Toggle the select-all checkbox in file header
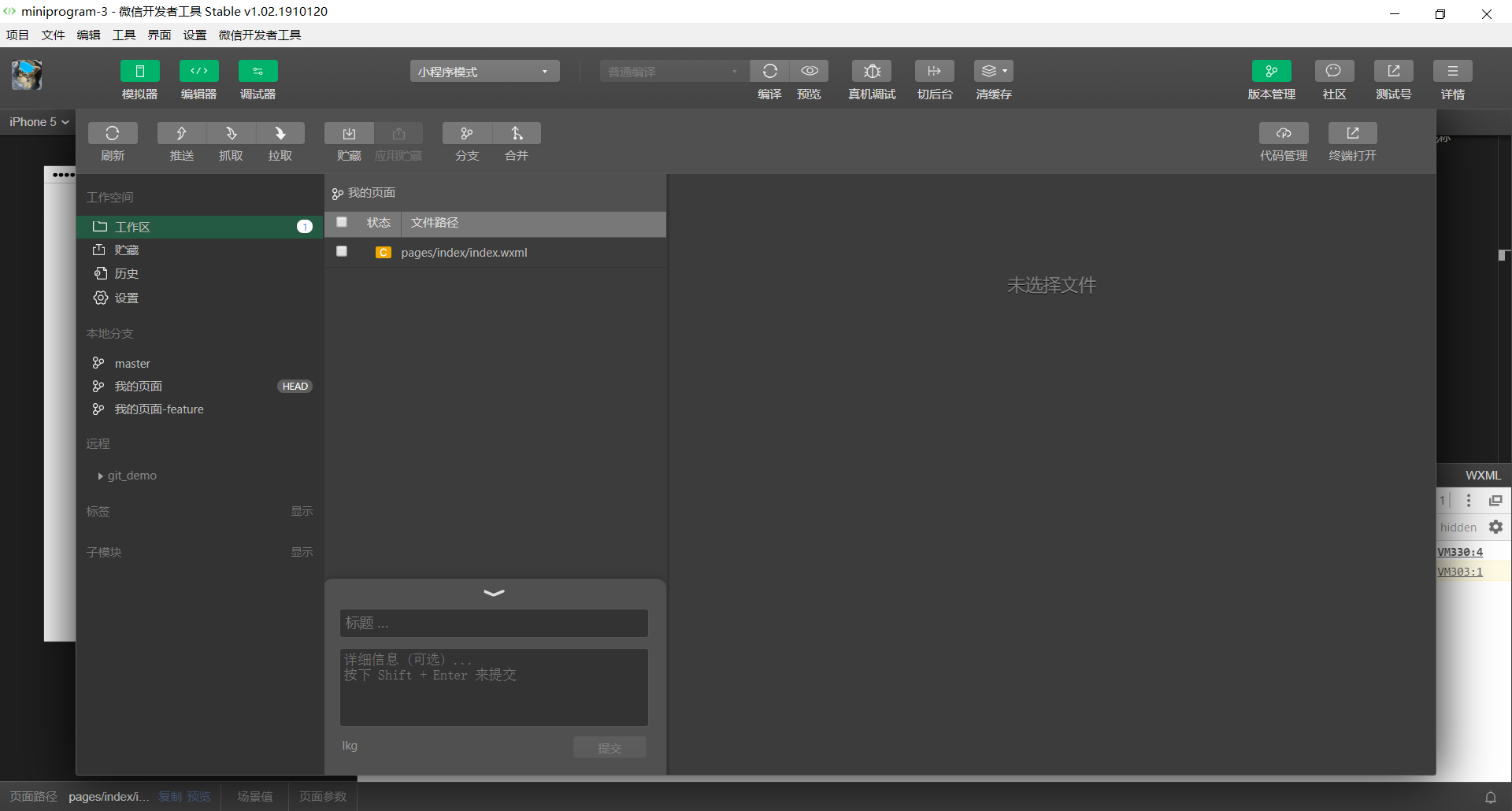1512x811 pixels. [x=342, y=223]
